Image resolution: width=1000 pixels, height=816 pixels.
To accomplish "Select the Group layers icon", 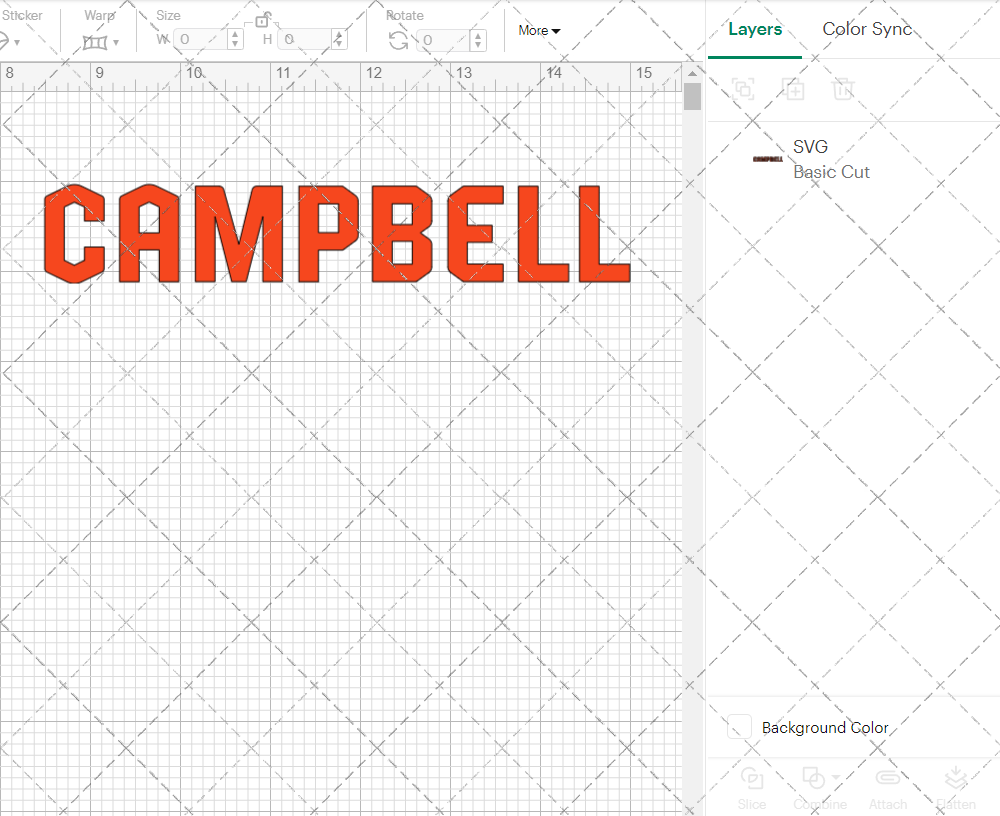I will pyautogui.click(x=743, y=90).
